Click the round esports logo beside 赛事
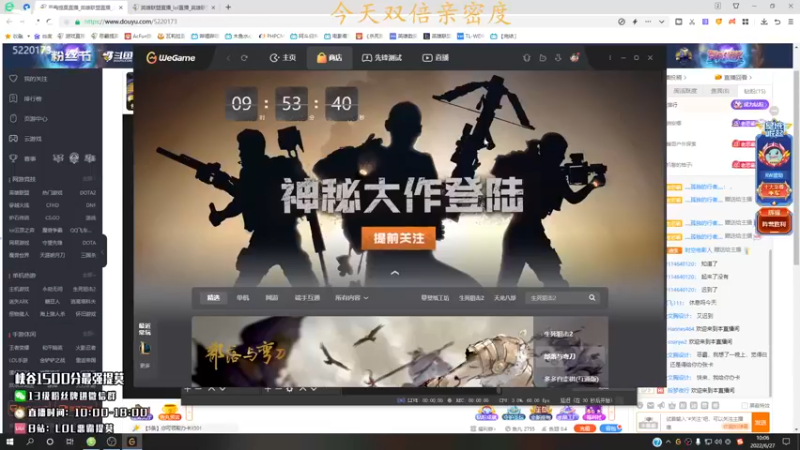The width and height of the screenshot is (800, 450). click(x=74, y=158)
